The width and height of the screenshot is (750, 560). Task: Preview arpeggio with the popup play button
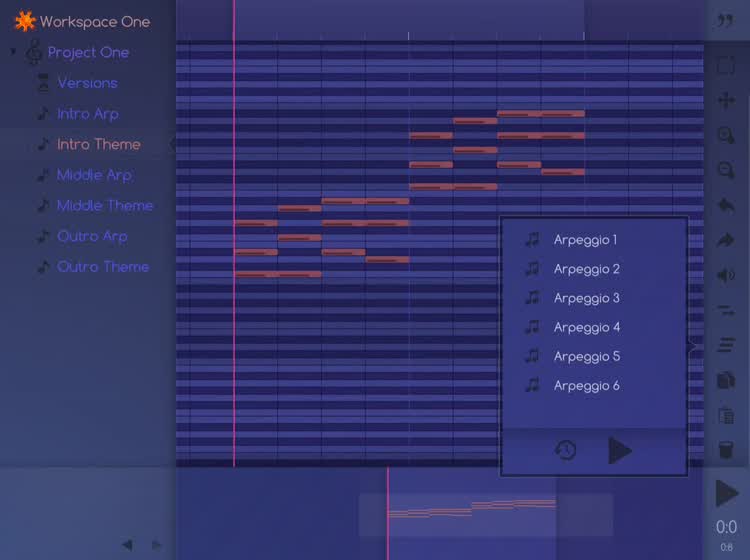point(620,450)
